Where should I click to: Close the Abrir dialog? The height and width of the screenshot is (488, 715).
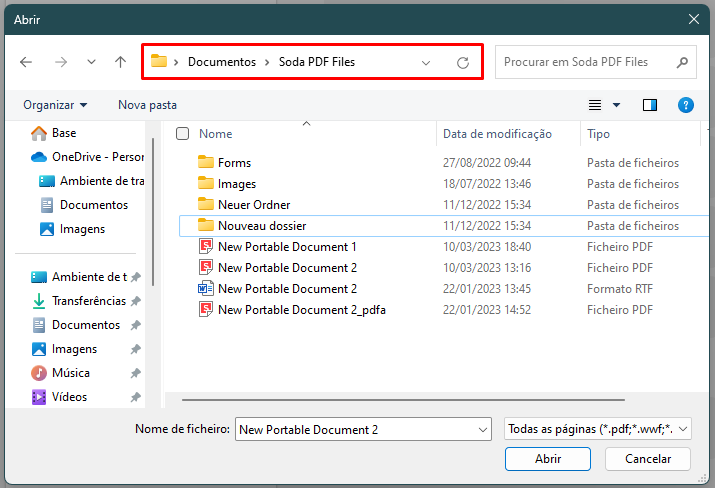(694, 19)
